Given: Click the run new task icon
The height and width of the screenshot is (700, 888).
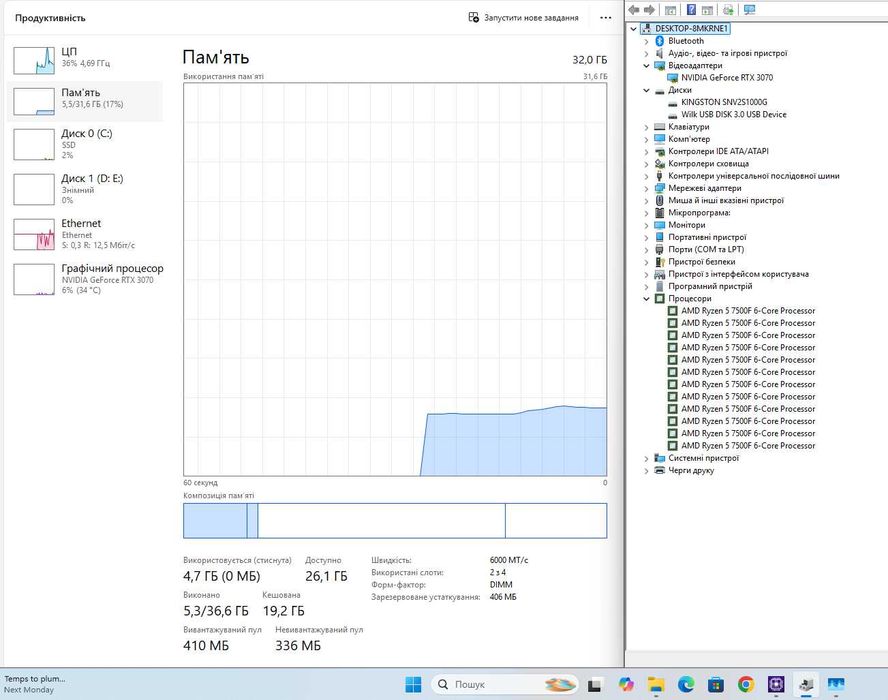Looking at the screenshot, I should [x=473, y=18].
